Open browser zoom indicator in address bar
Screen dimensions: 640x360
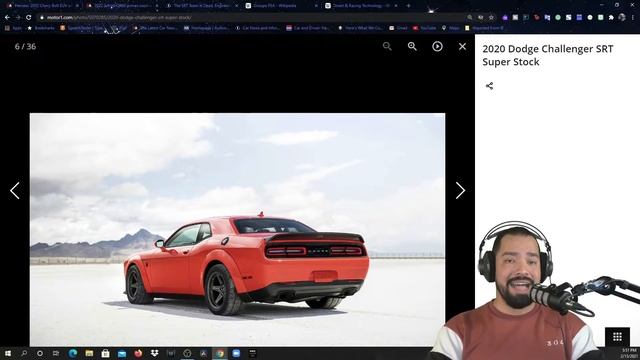pyautogui.click(x=470, y=18)
